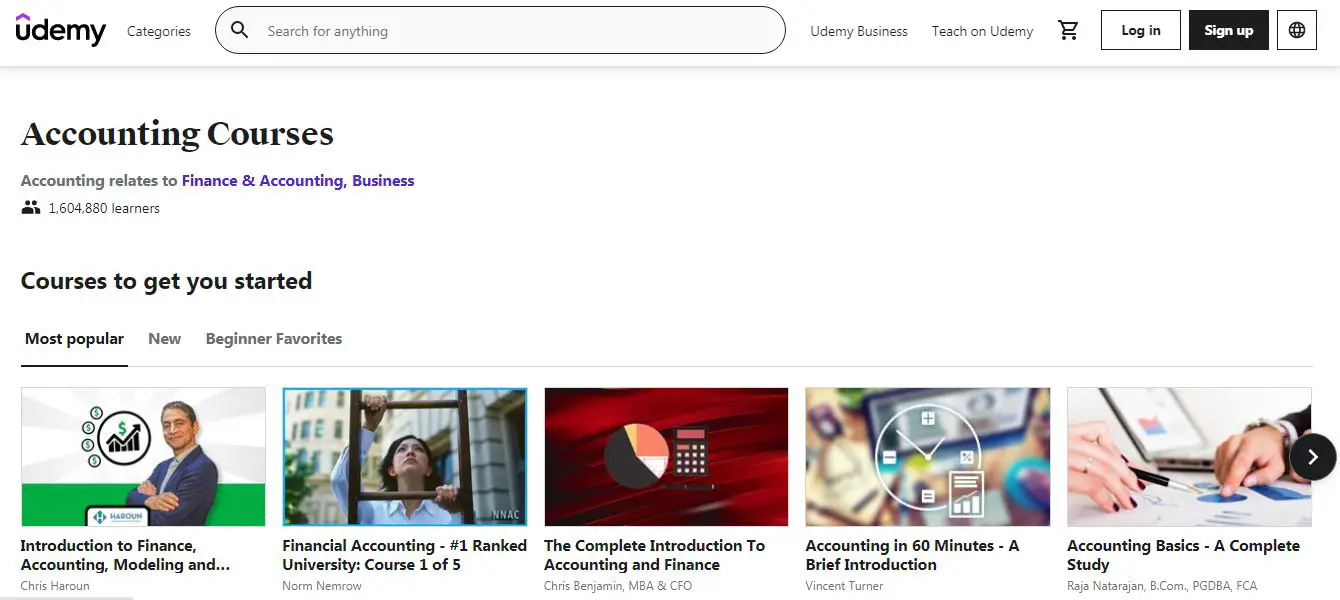Open Chris Haroun's finance course thumbnail
This screenshot has width=1340, height=600.
click(x=143, y=457)
